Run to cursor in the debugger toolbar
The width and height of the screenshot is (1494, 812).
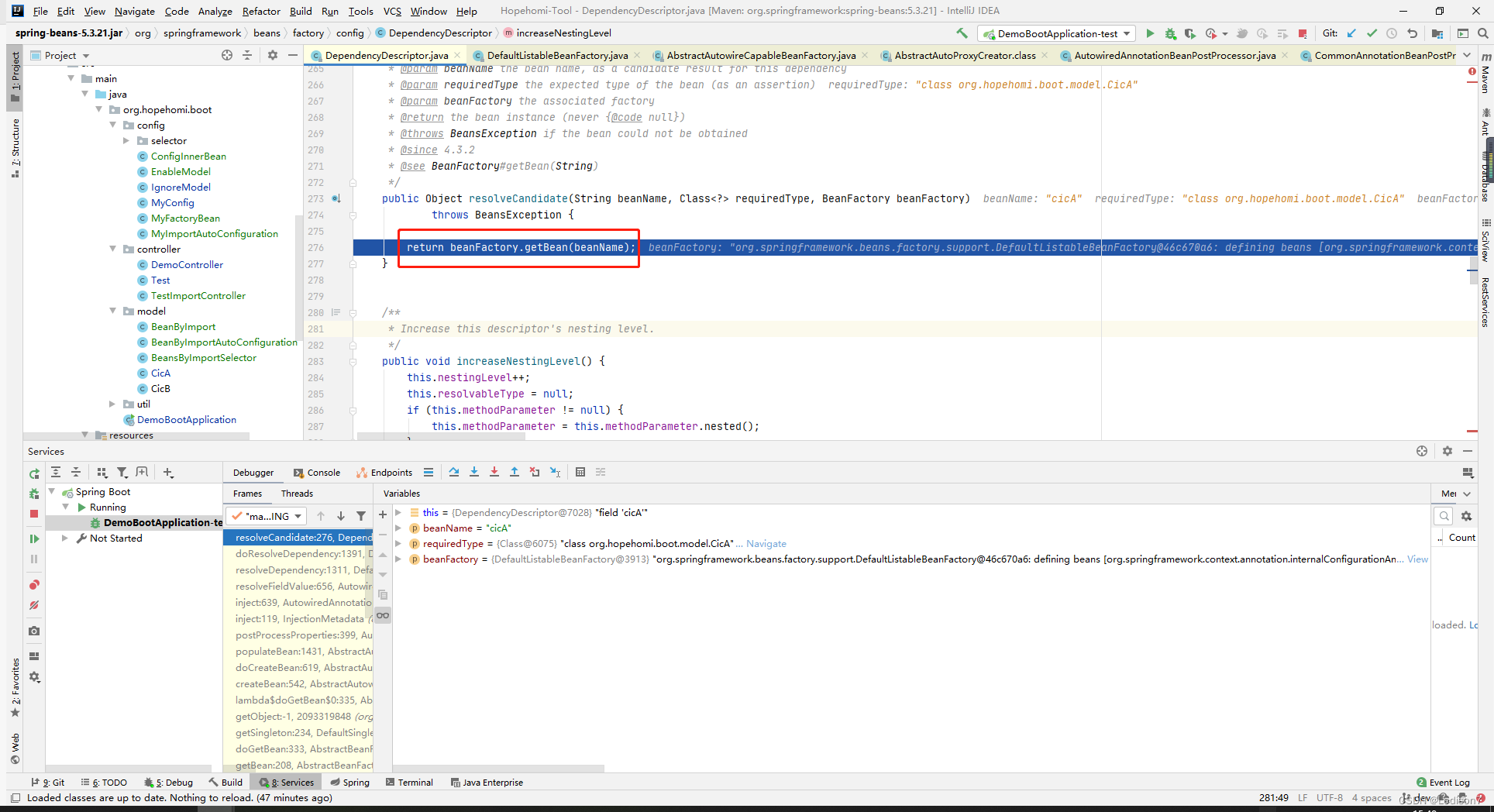[x=555, y=472]
